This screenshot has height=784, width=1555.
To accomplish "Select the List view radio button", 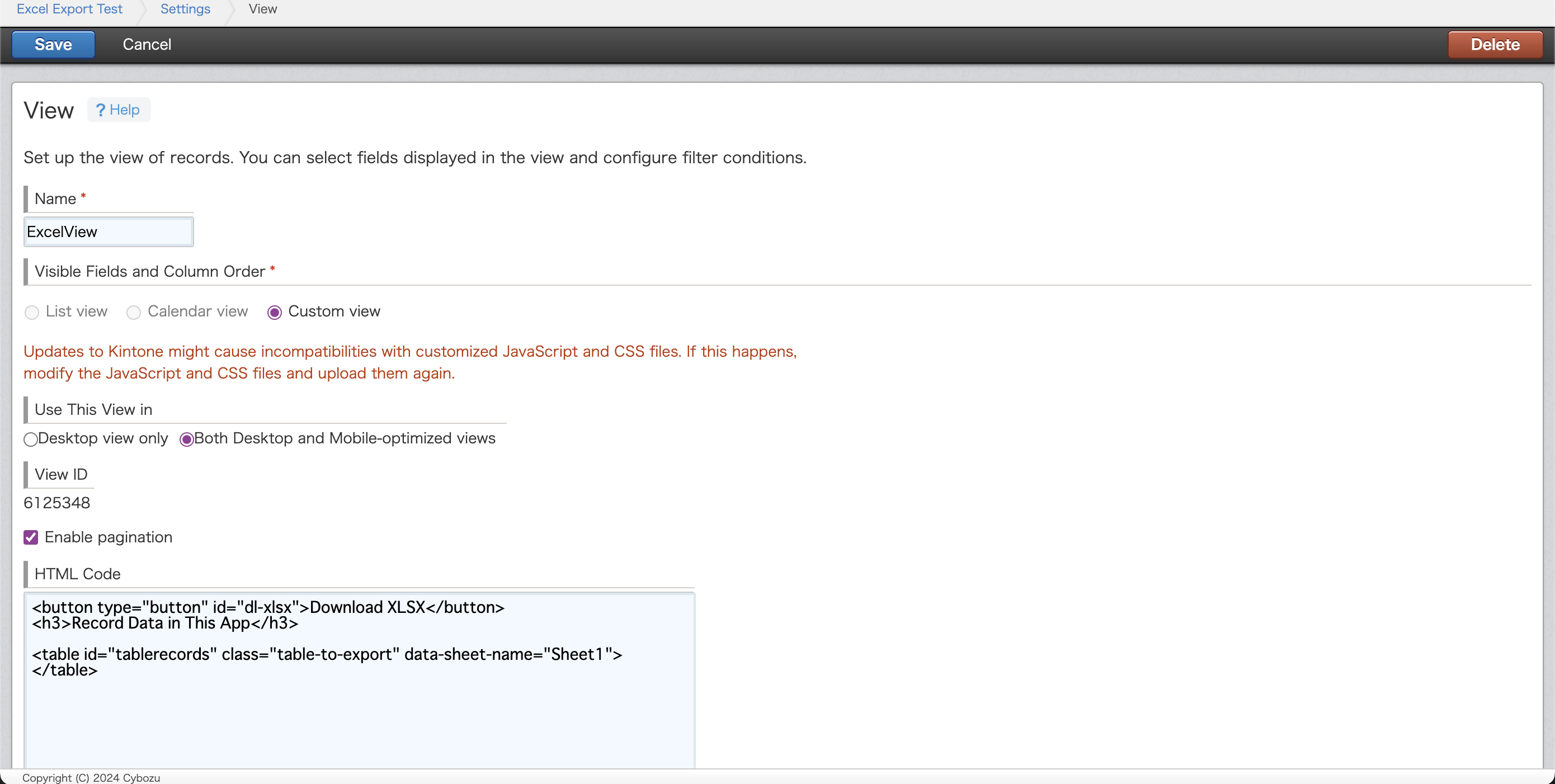I will tap(32, 312).
